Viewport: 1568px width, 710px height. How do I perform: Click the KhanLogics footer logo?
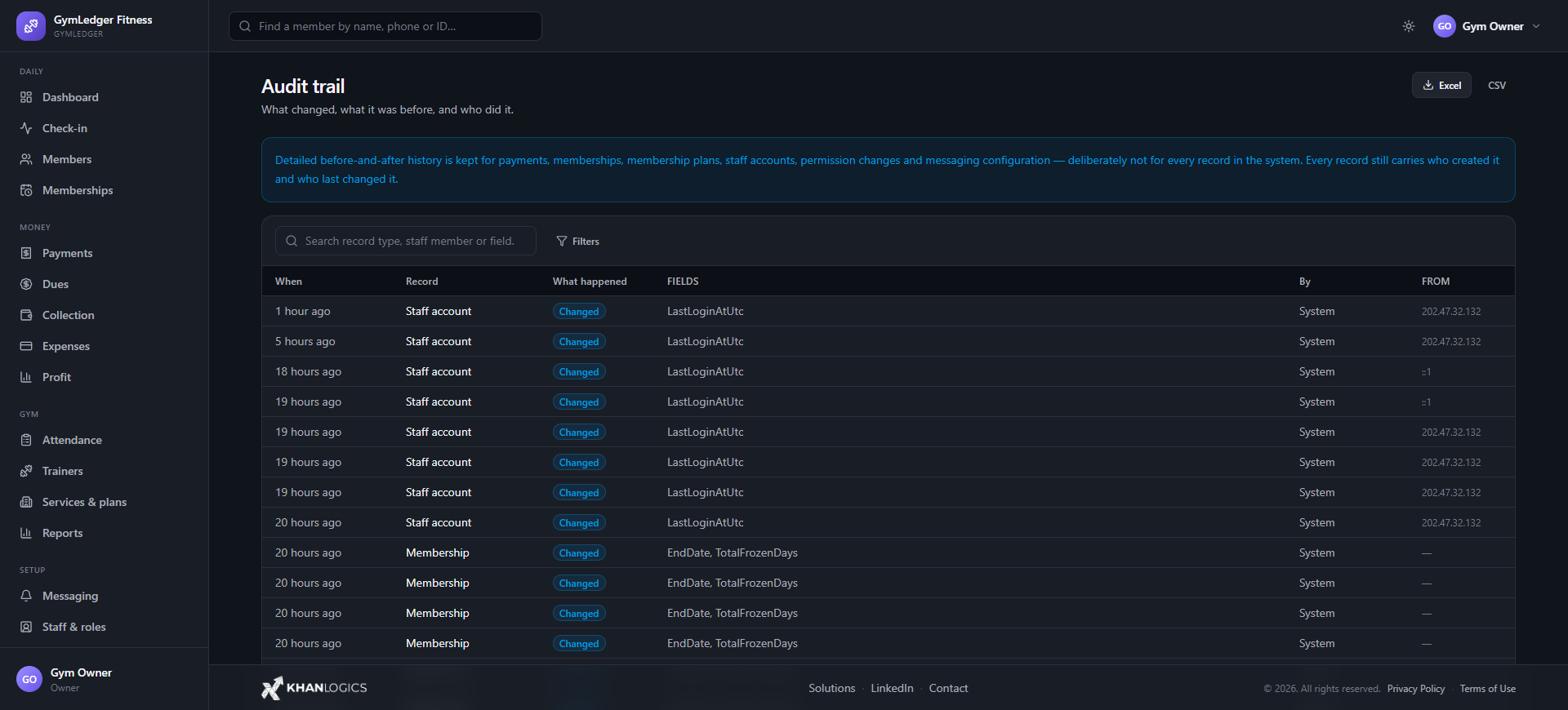(314, 688)
